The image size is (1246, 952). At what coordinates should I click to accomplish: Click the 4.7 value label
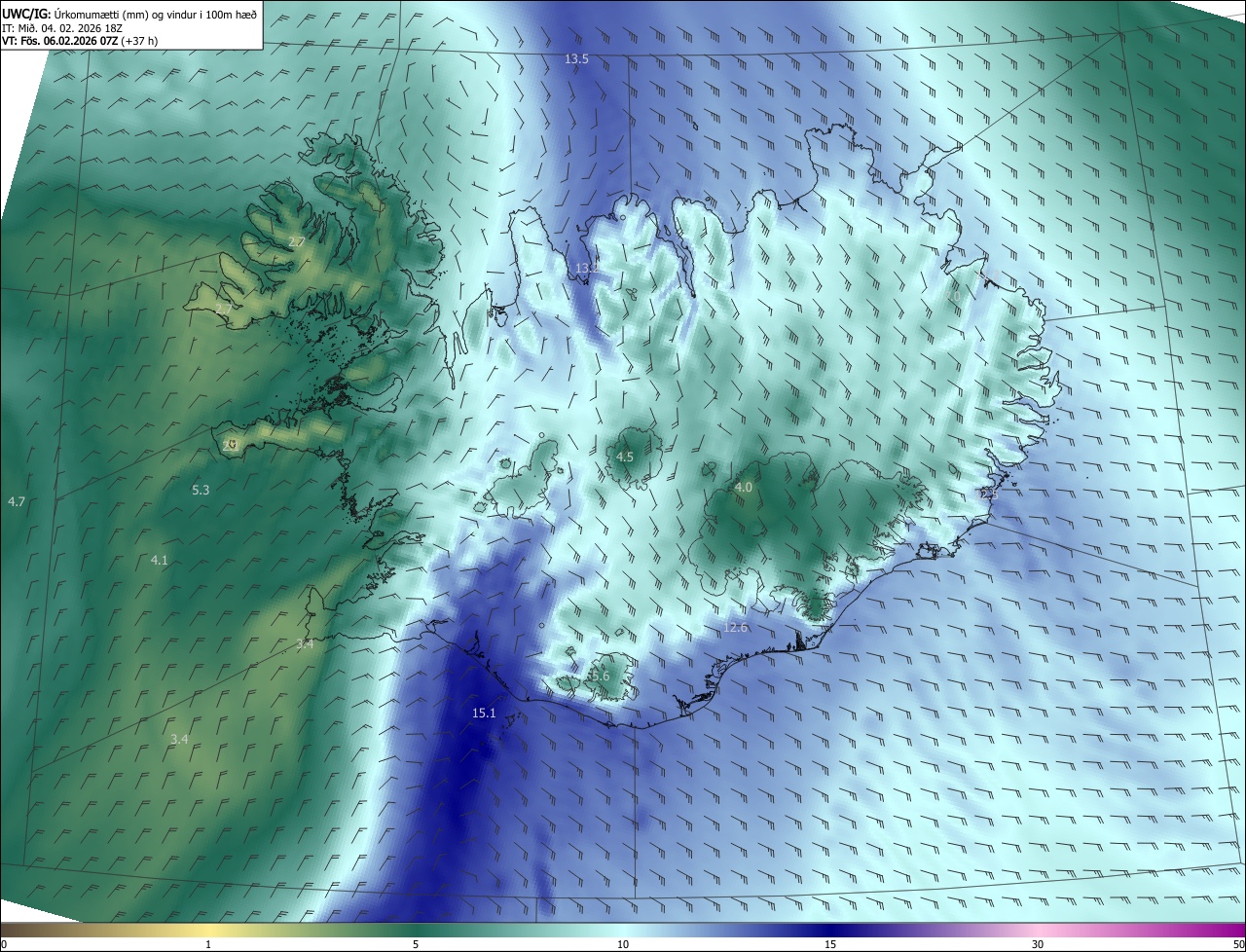click(17, 501)
